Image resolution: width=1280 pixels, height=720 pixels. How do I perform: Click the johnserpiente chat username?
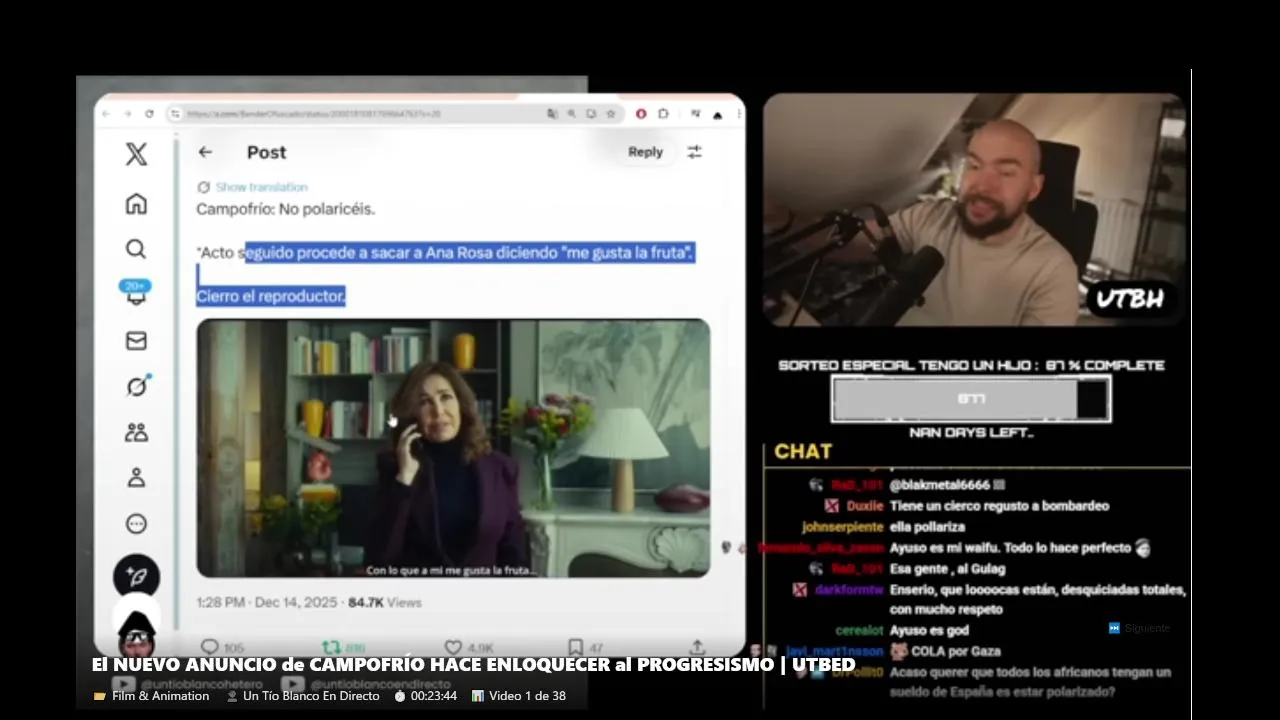842,527
